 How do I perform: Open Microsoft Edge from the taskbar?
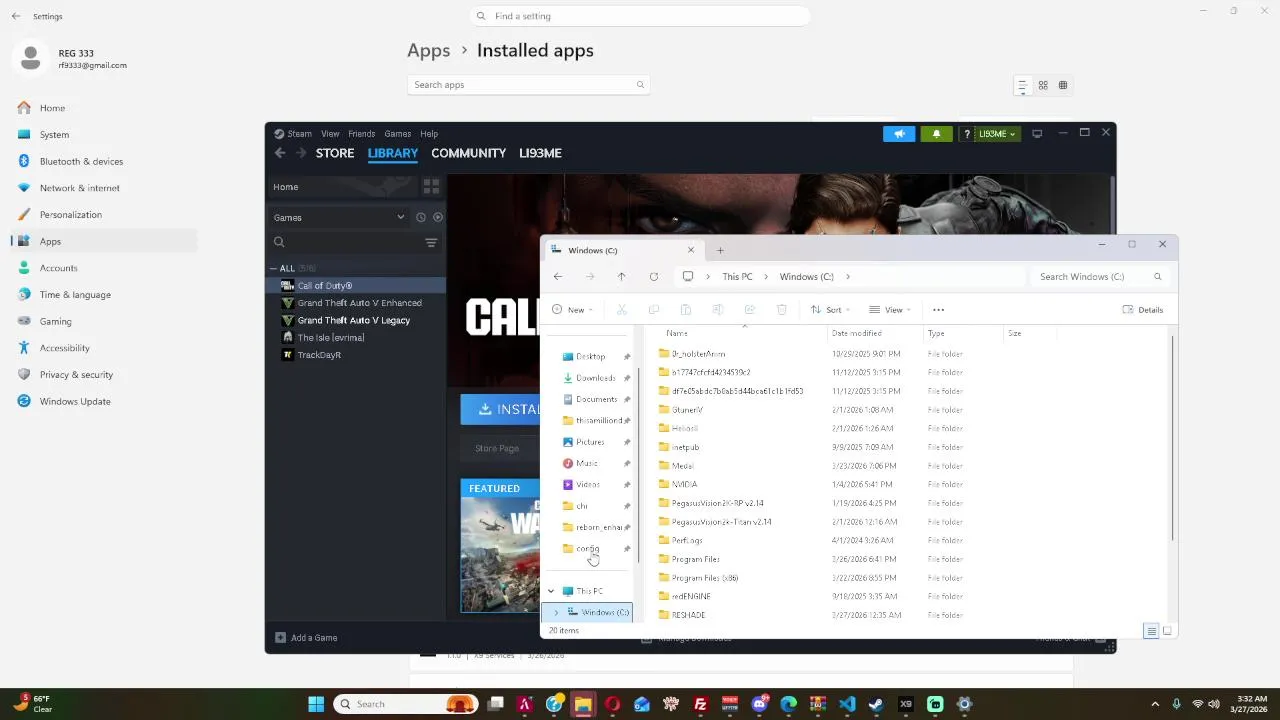pos(788,704)
